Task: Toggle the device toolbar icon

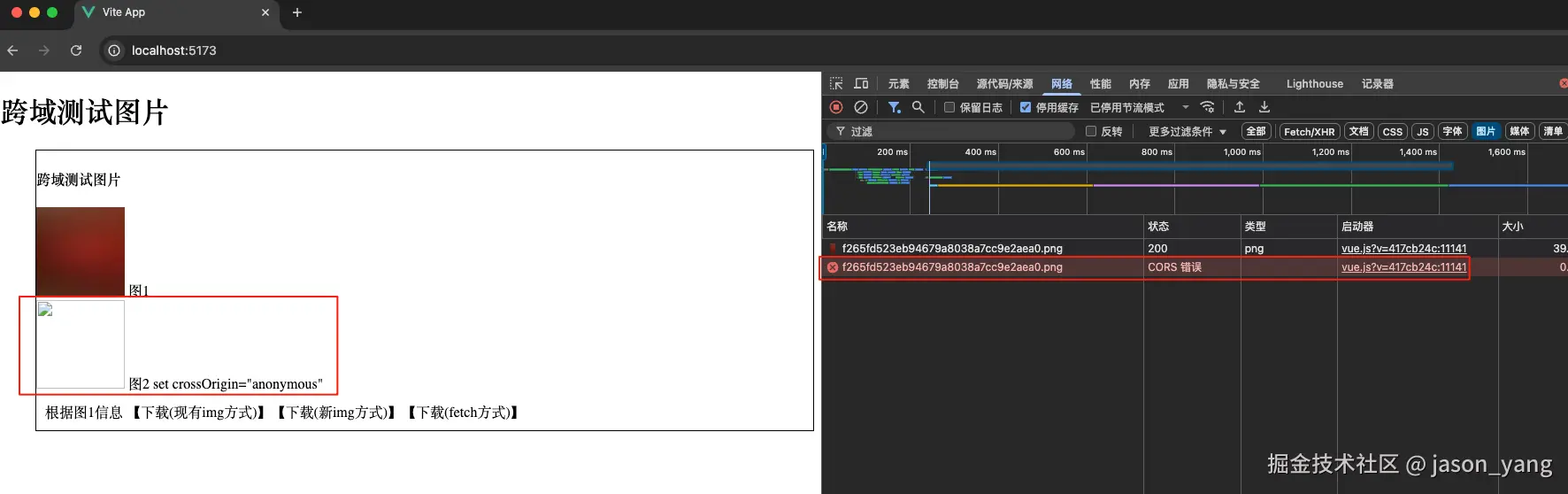Action: (861, 84)
